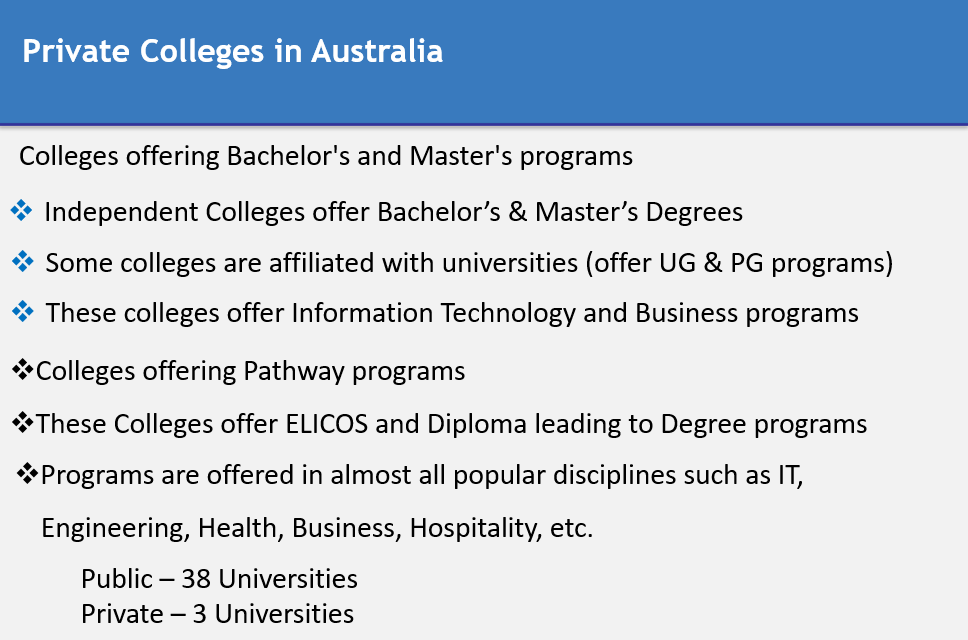Image resolution: width=968 pixels, height=640 pixels.
Task: Click the UG & PG programs parenthetical text
Action: (739, 264)
